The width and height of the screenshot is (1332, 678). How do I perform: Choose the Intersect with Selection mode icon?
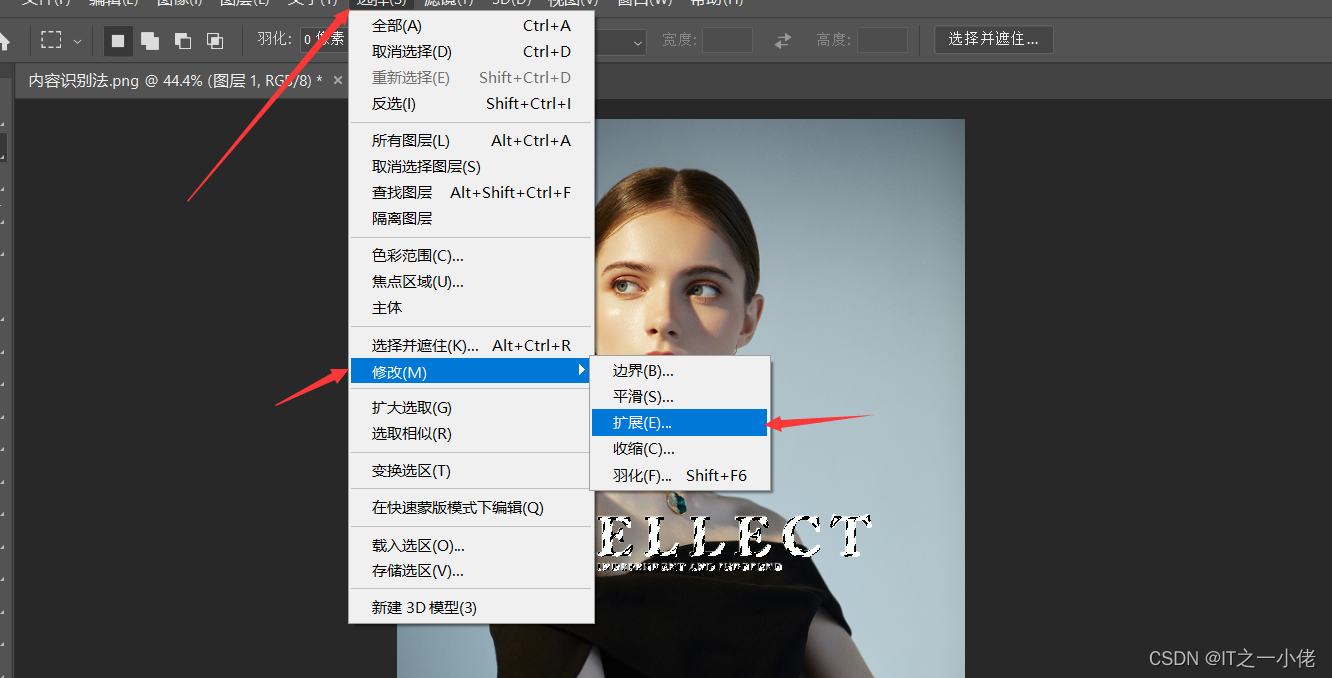[215, 41]
